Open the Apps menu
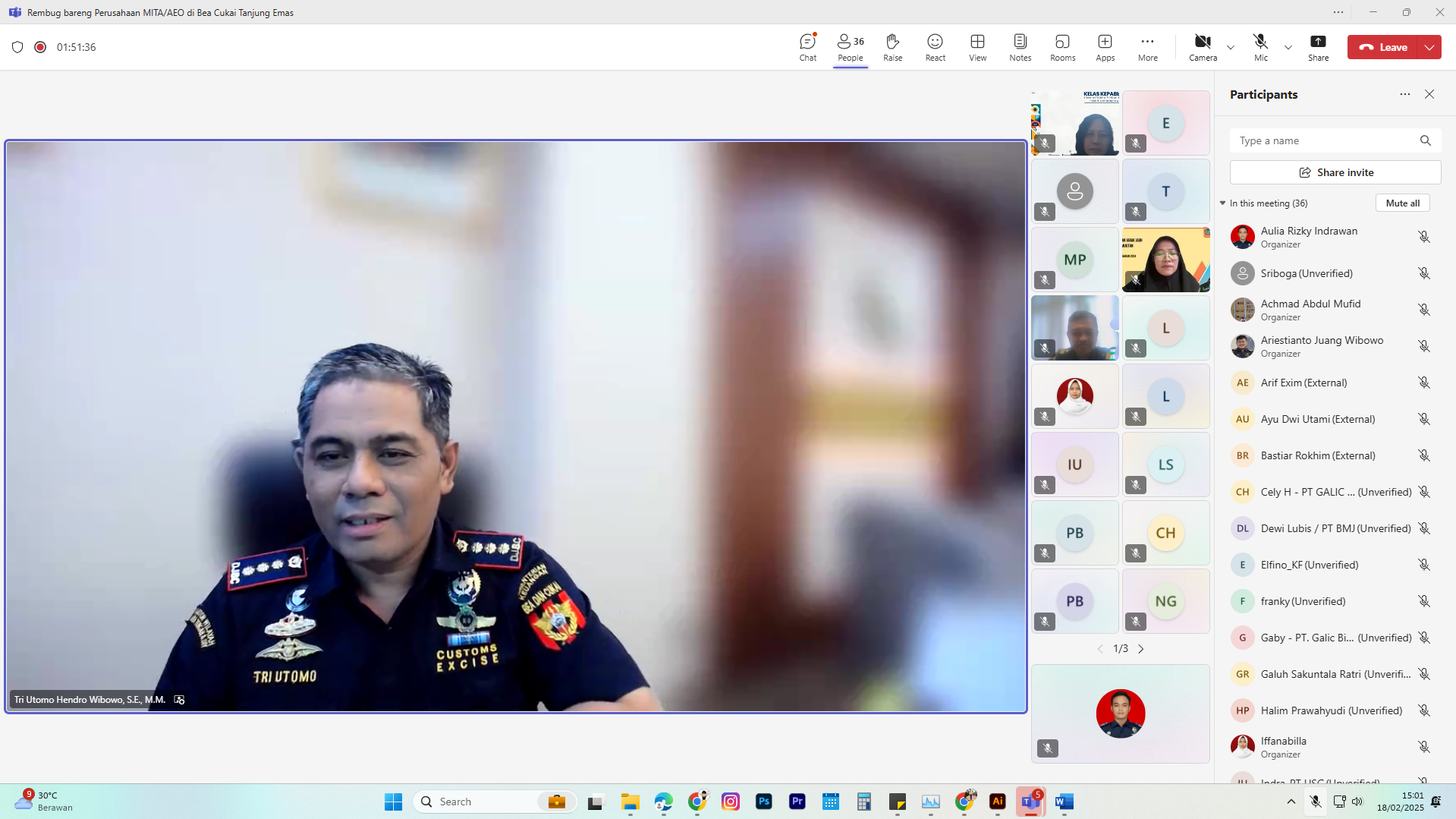 click(1105, 47)
